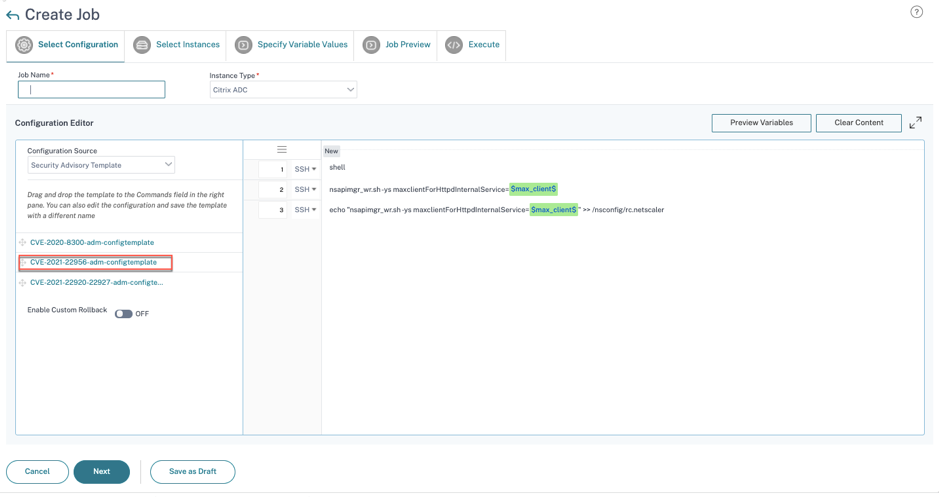
Task: Open the help question mark icon
Action: 916,12
